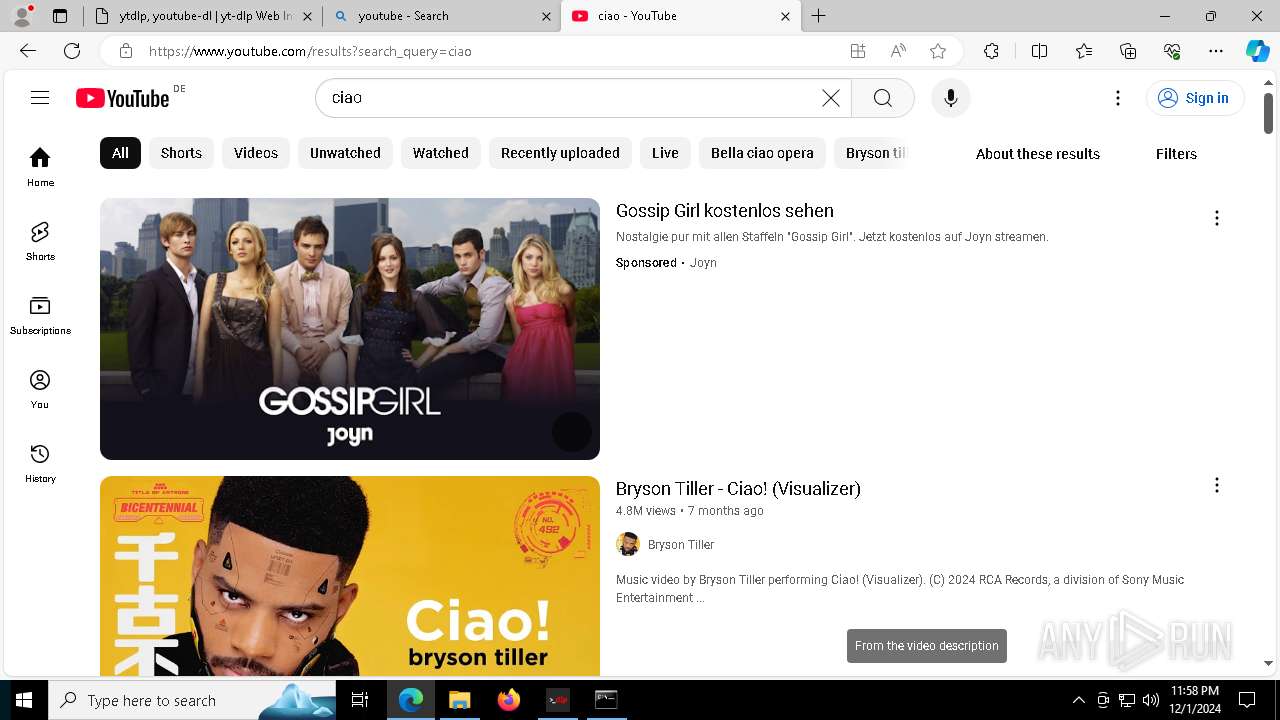Open the Bryson Tiller video options menu
This screenshot has height=720, width=1280.
(1216, 485)
